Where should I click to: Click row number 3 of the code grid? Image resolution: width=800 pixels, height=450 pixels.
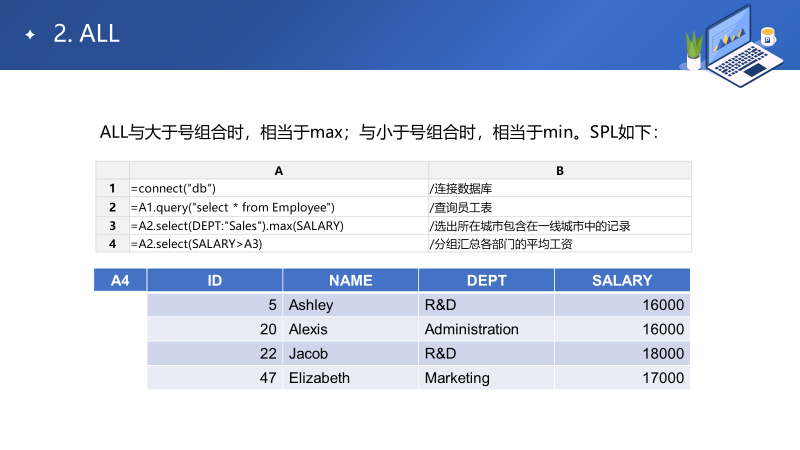[x=112, y=226]
